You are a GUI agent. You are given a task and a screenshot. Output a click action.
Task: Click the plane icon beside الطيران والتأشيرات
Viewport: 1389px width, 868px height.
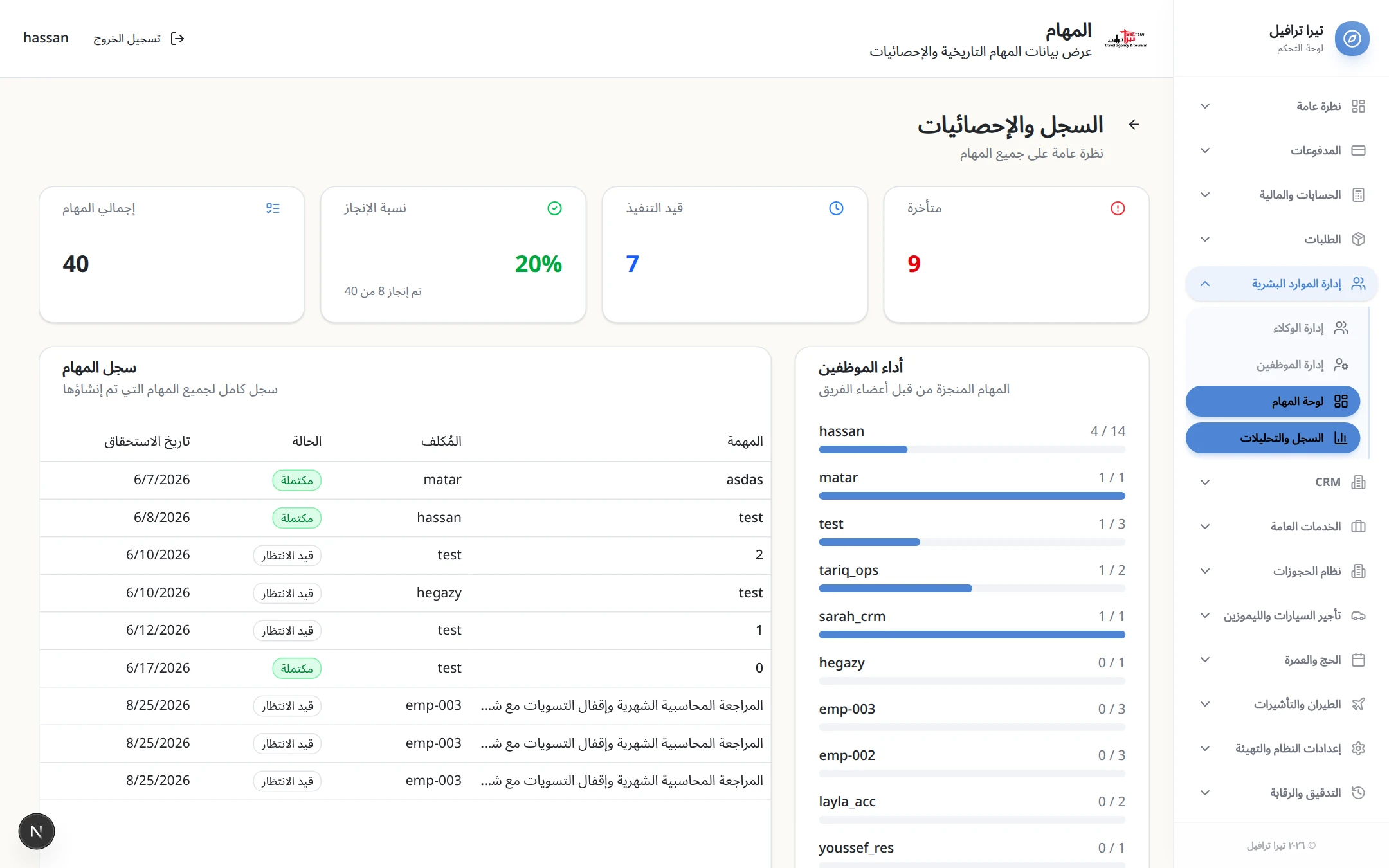[1358, 704]
